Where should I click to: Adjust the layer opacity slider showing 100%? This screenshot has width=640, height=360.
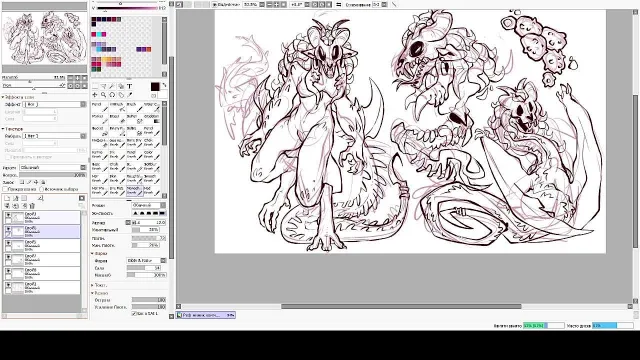53,175
